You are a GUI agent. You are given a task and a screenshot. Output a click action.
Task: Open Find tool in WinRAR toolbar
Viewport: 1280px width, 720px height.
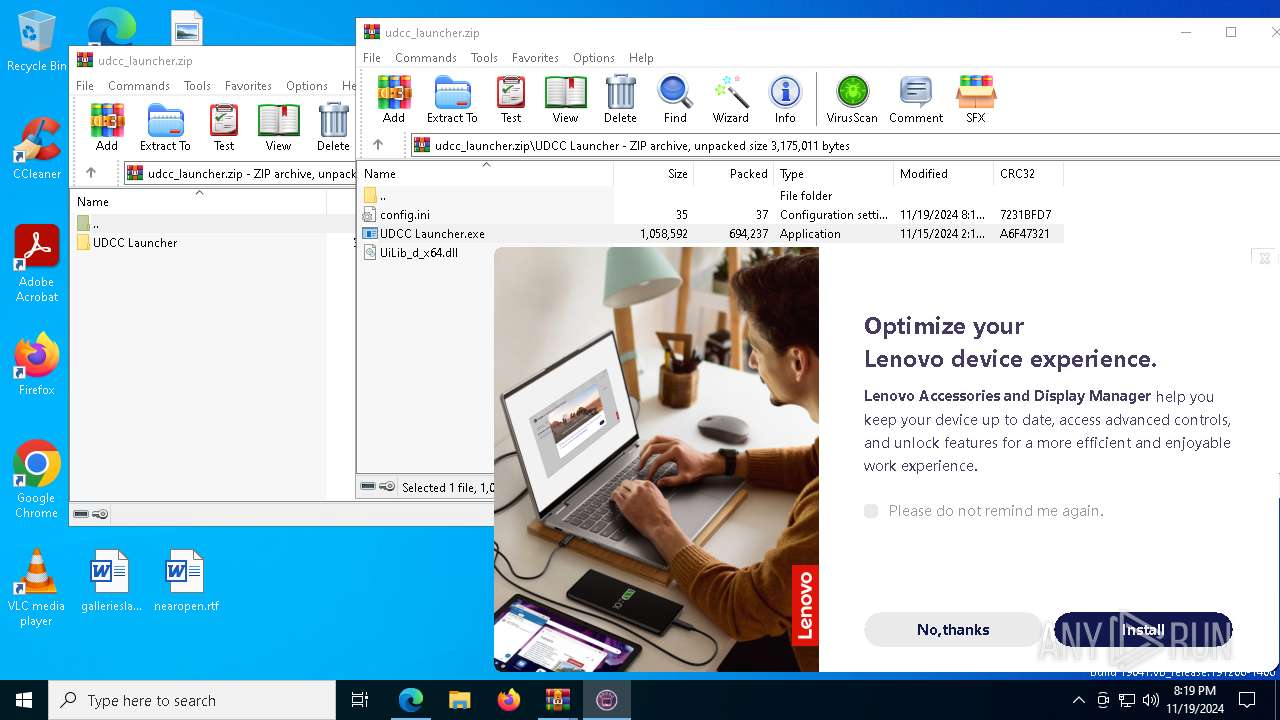pyautogui.click(x=675, y=99)
